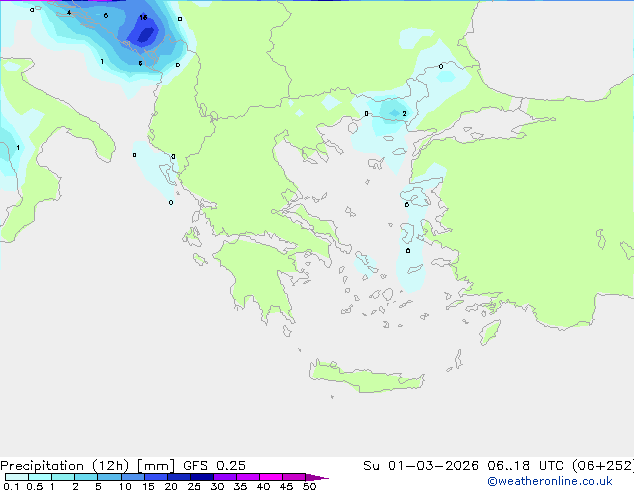Select the legend swatch between 15 and 20
The image size is (634, 490).
point(155,477)
